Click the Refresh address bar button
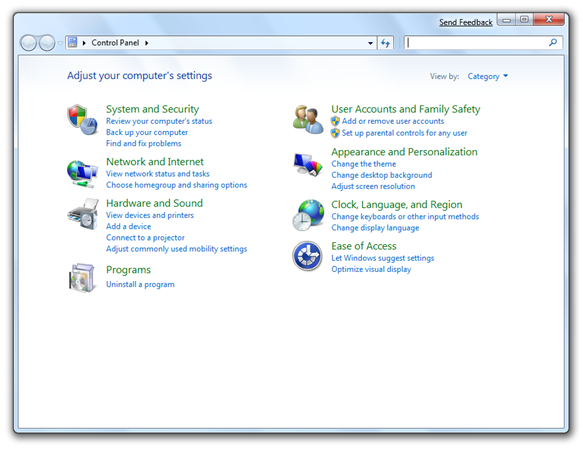Screen dimensions: 583x449 [385, 43]
